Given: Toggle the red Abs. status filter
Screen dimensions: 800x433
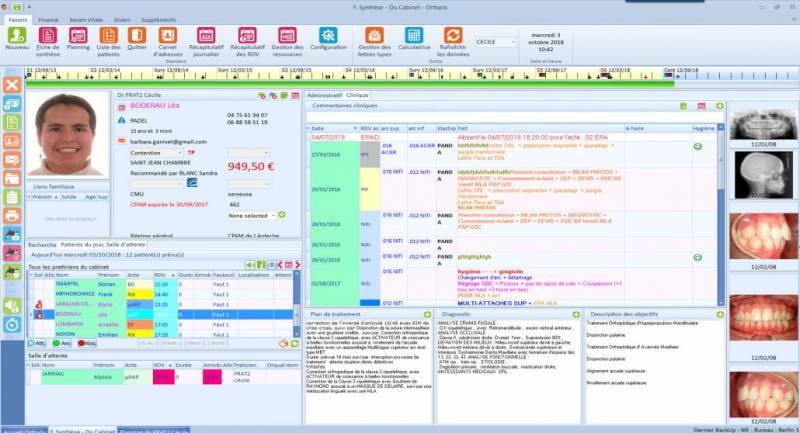Looking at the screenshot, I should 87,343.
